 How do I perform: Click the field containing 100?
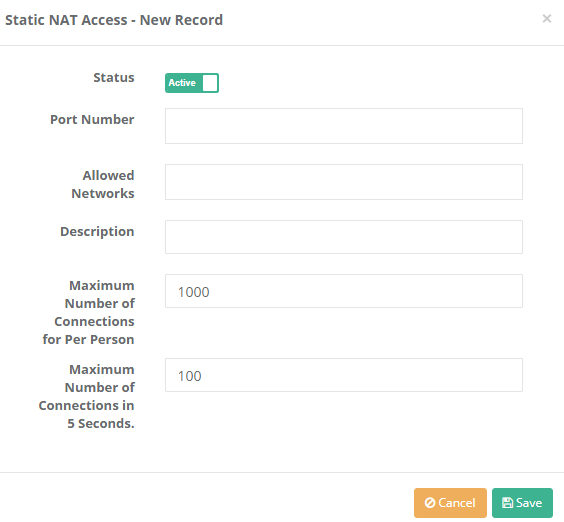(x=344, y=375)
